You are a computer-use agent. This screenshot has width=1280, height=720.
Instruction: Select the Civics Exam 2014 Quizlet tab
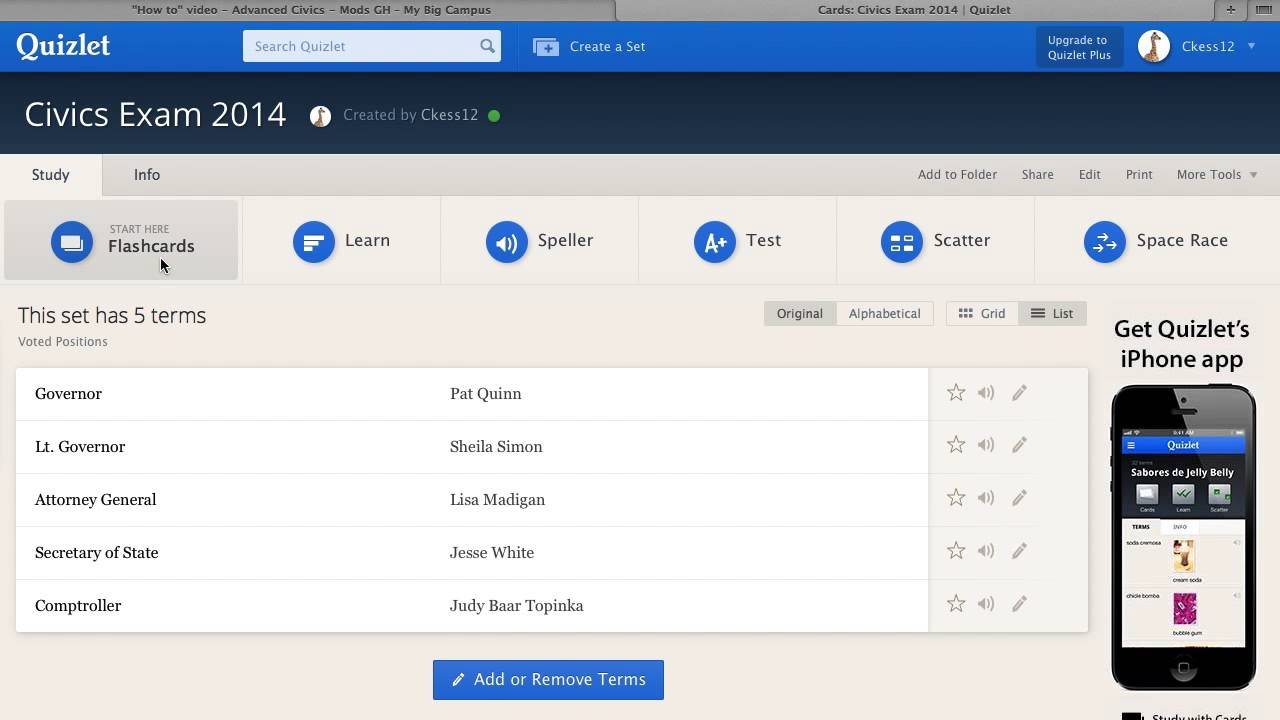pyautogui.click(x=914, y=10)
